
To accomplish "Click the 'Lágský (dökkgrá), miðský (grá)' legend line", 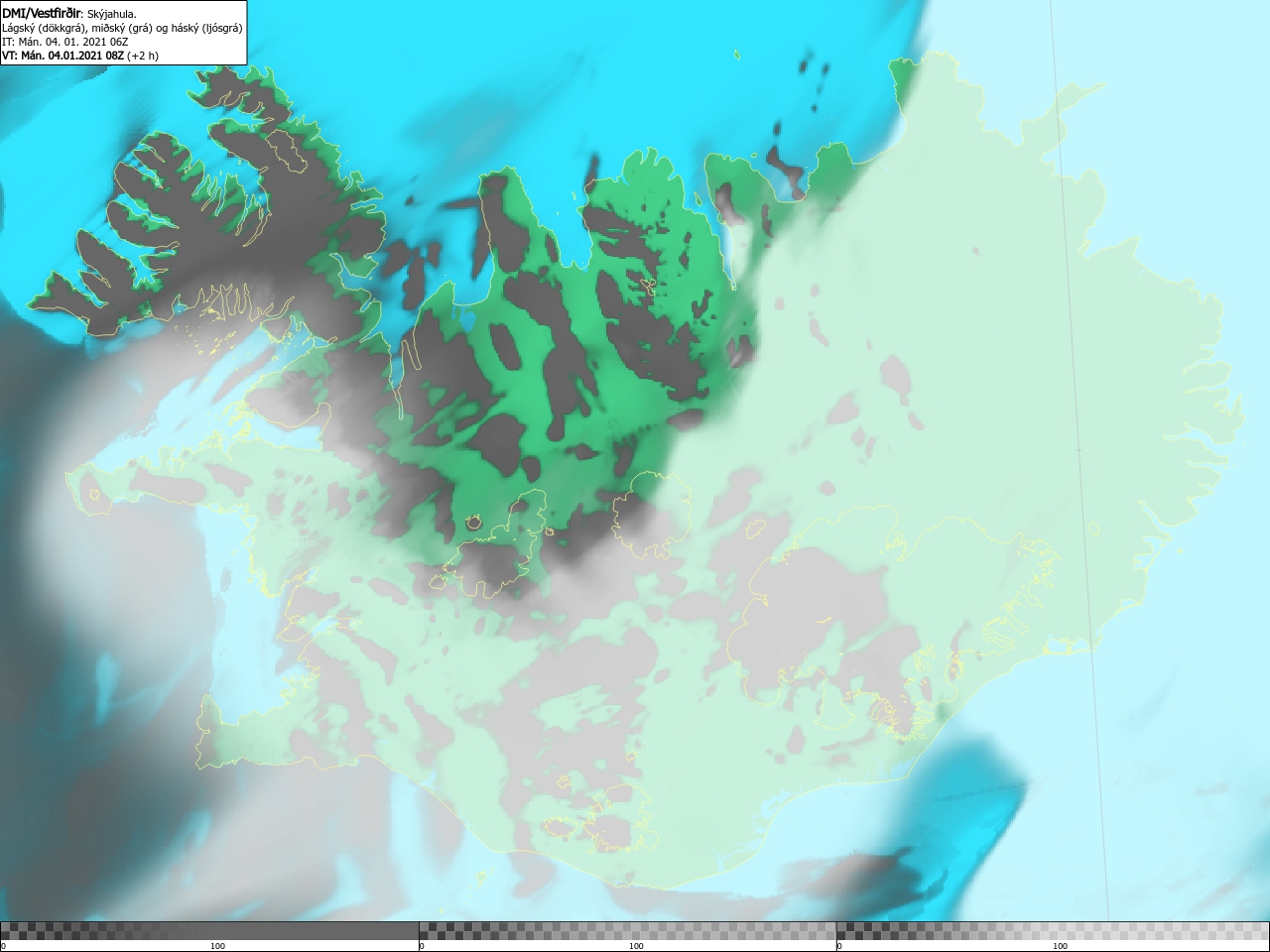I will (122, 28).
